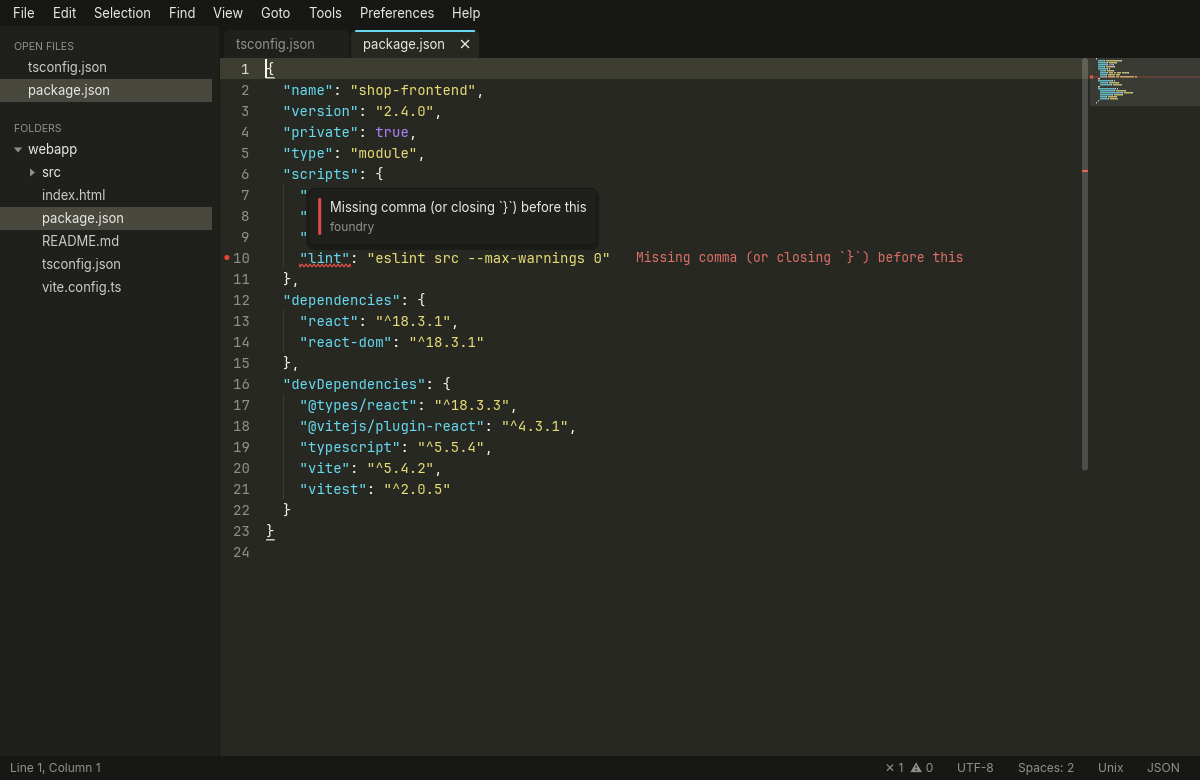Close the package.json editor tab
Screen dimensions: 1200x780
465,44
